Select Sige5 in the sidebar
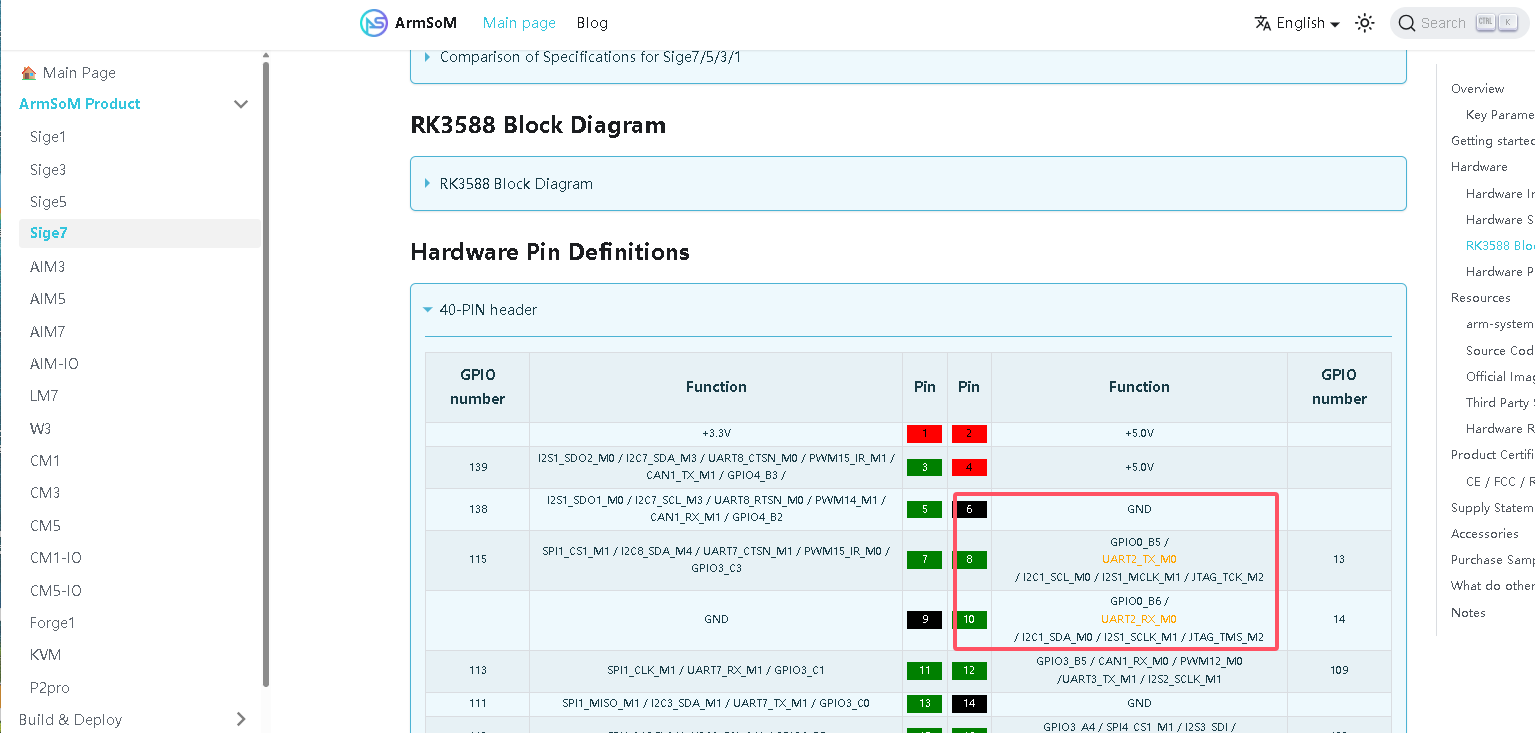Image resolution: width=1535 pixels, height=733 pixels. coord(48,202)
